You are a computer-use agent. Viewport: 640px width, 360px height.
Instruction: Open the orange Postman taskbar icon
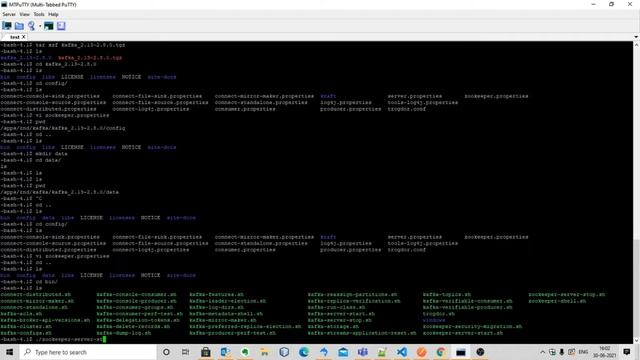pyautogui.click(x=421, y=352)
